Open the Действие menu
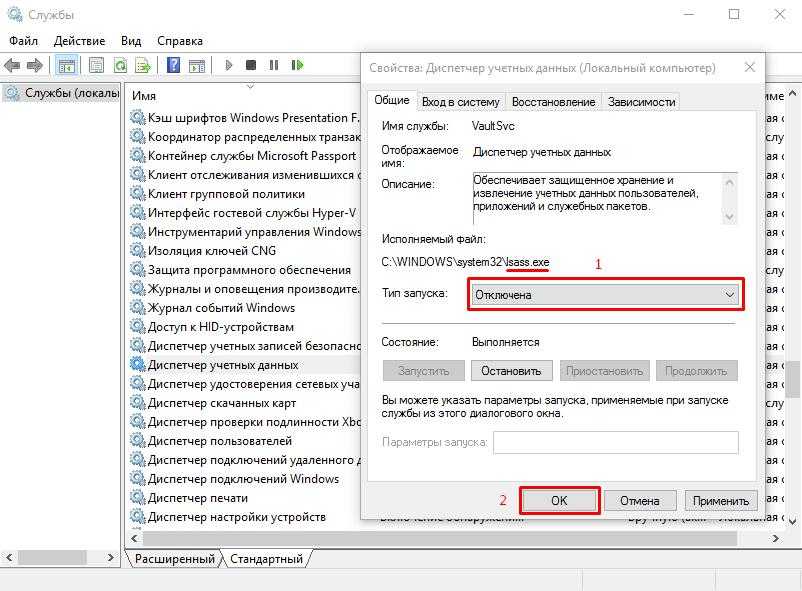 pyautogui.click(x=79, y=41)
